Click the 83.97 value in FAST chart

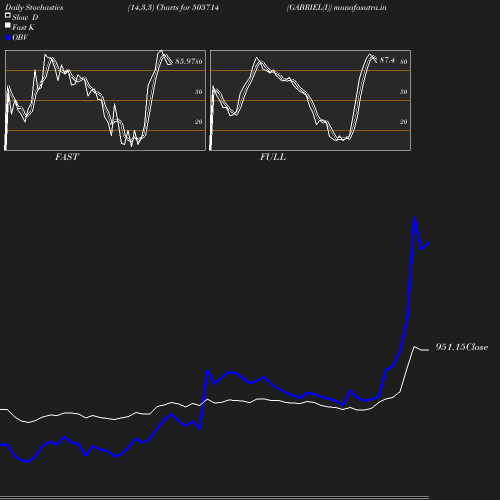click(x=185, y=61)
